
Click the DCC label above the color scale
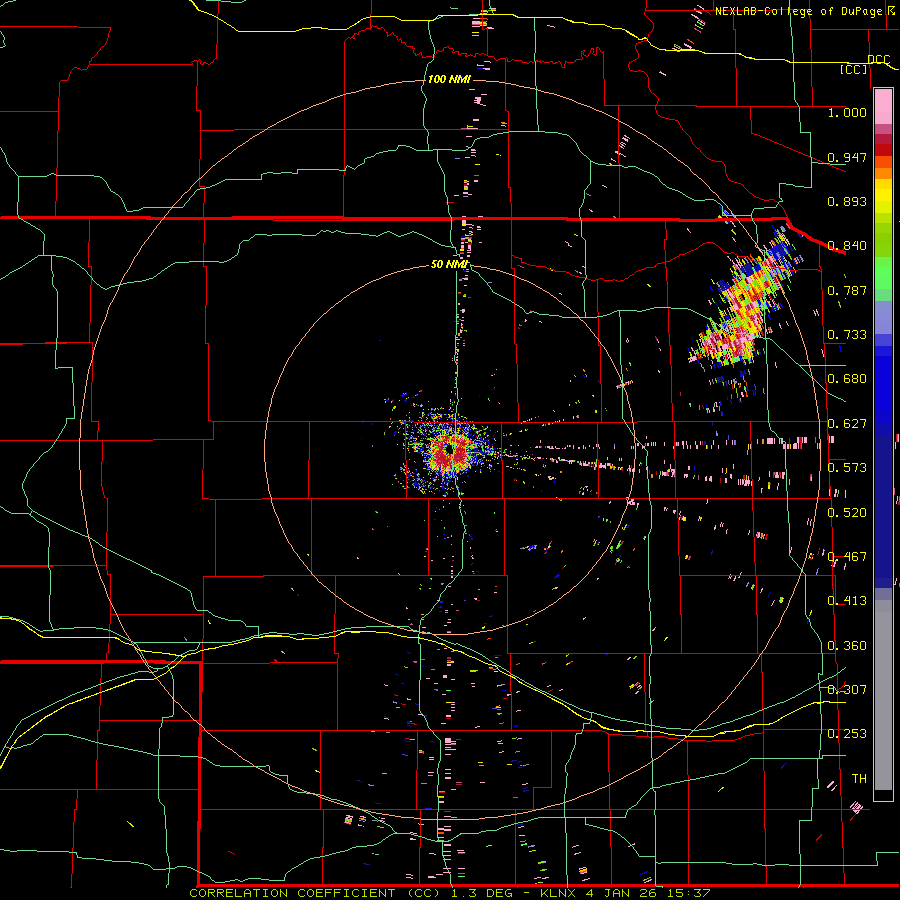879,59
